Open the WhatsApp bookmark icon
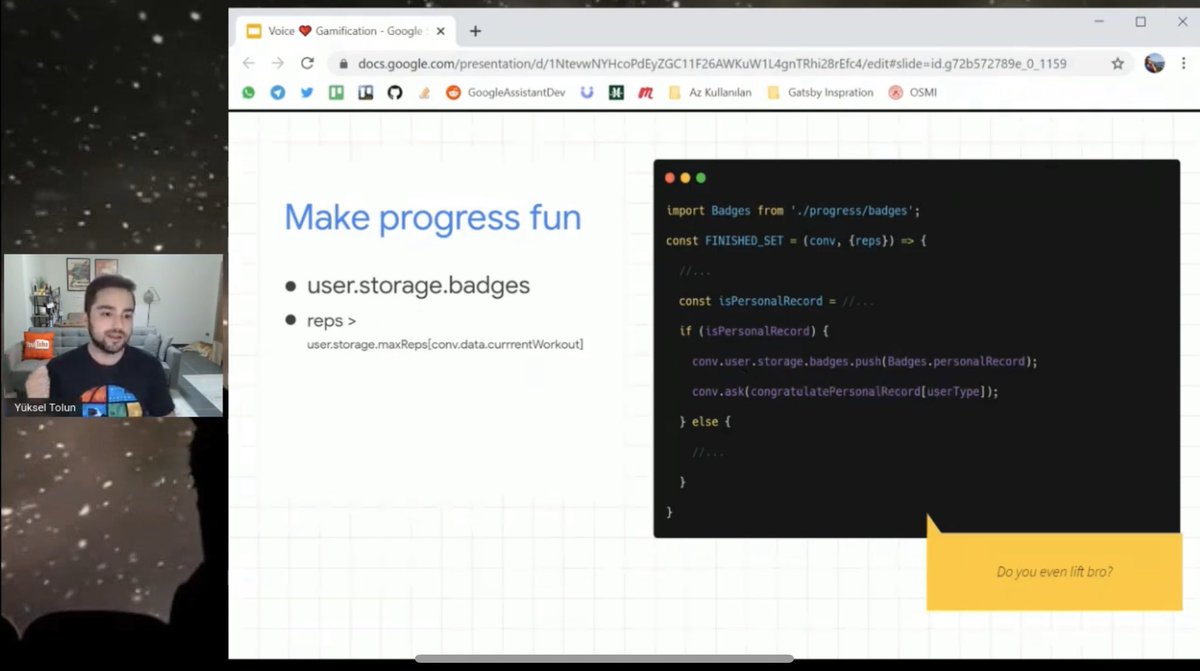This screenshot has height=671, width=1200. [248, 92]
